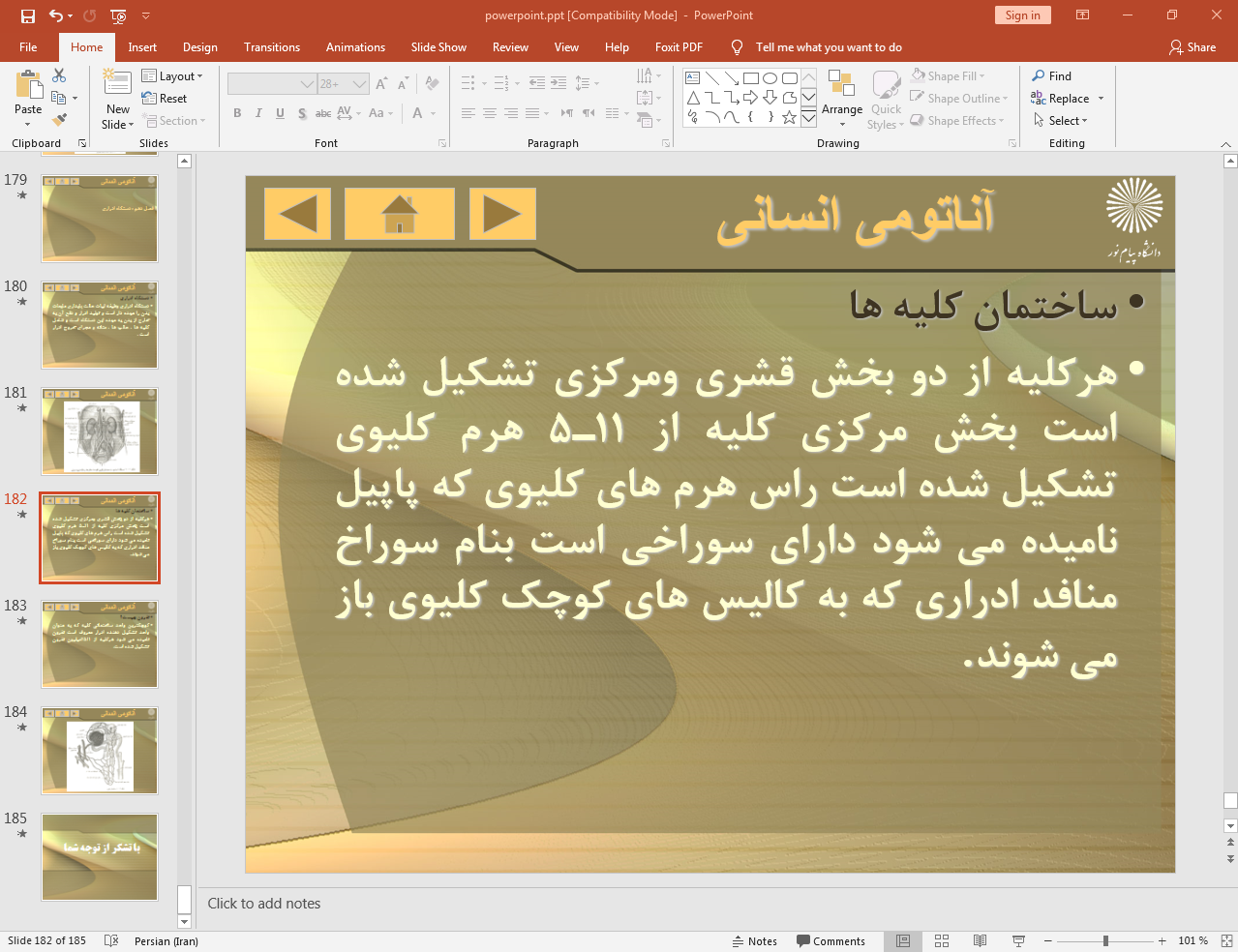Expand the shapes gallery More arrow
1238x952 pixels.
pyautogui.click(x=808, y=118)
